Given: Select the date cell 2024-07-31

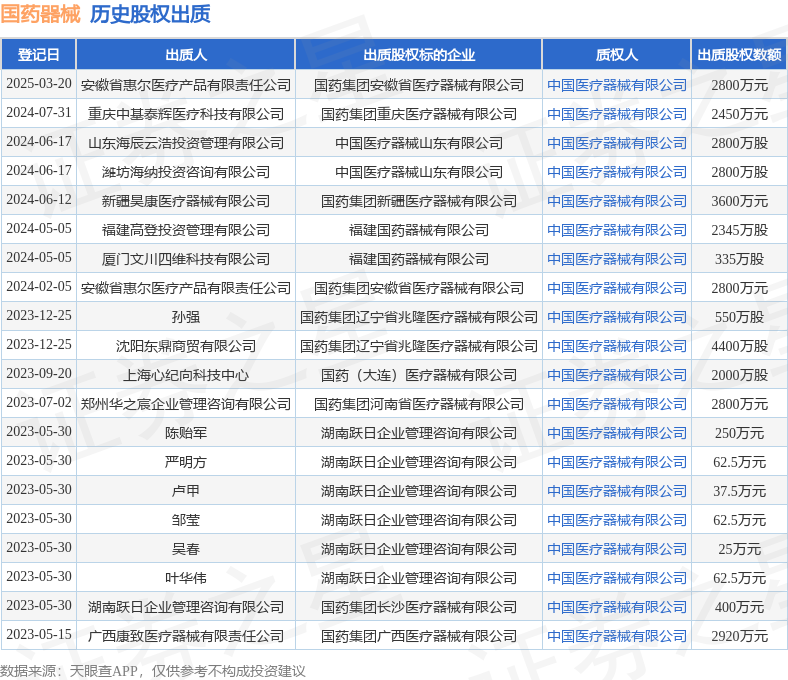Looking at the screenshot, I should [x=39, y=113].
